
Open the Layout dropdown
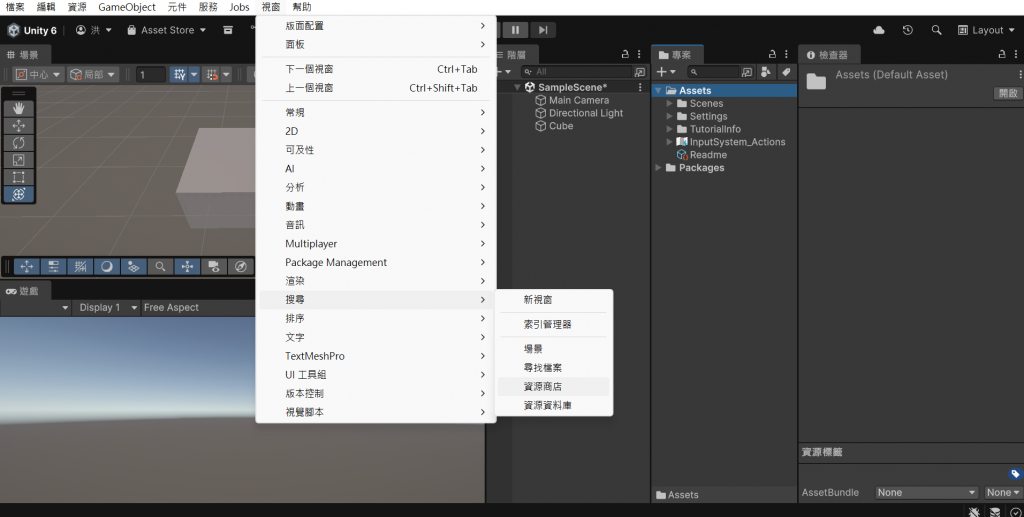987,30
